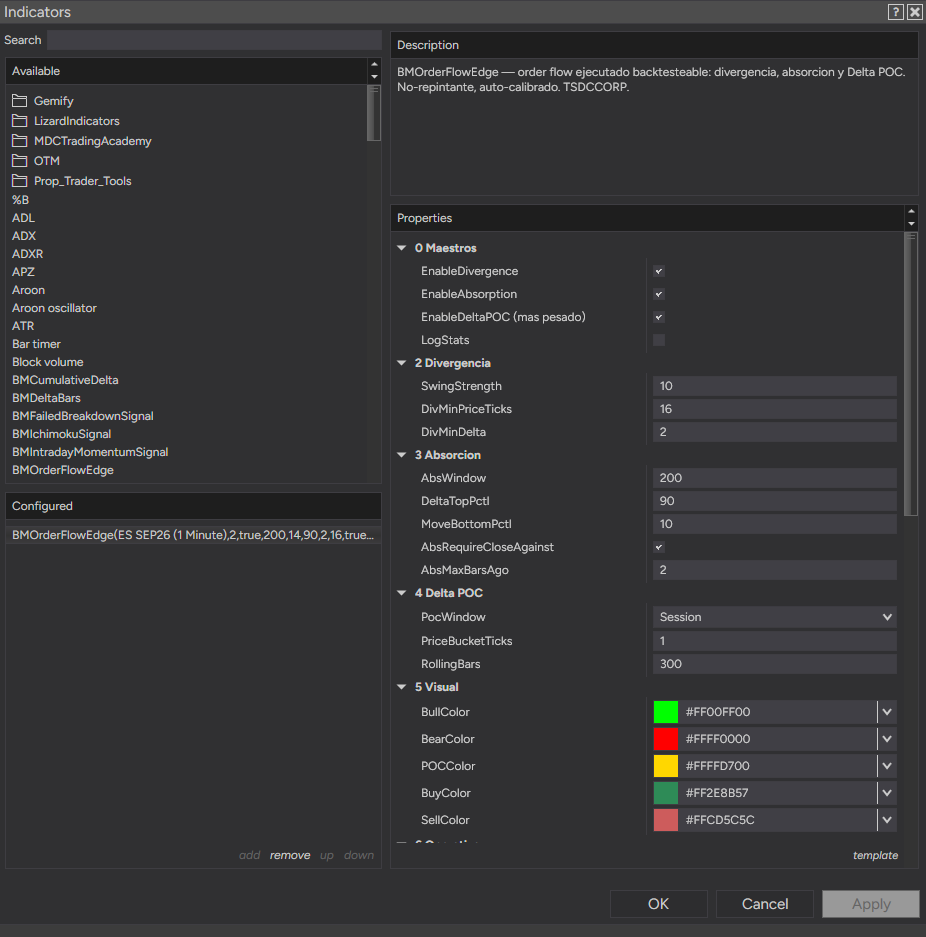The width and height of the screenshot is (926, 937).
Task: Click the Cancel button
Action: coord(765,904)
